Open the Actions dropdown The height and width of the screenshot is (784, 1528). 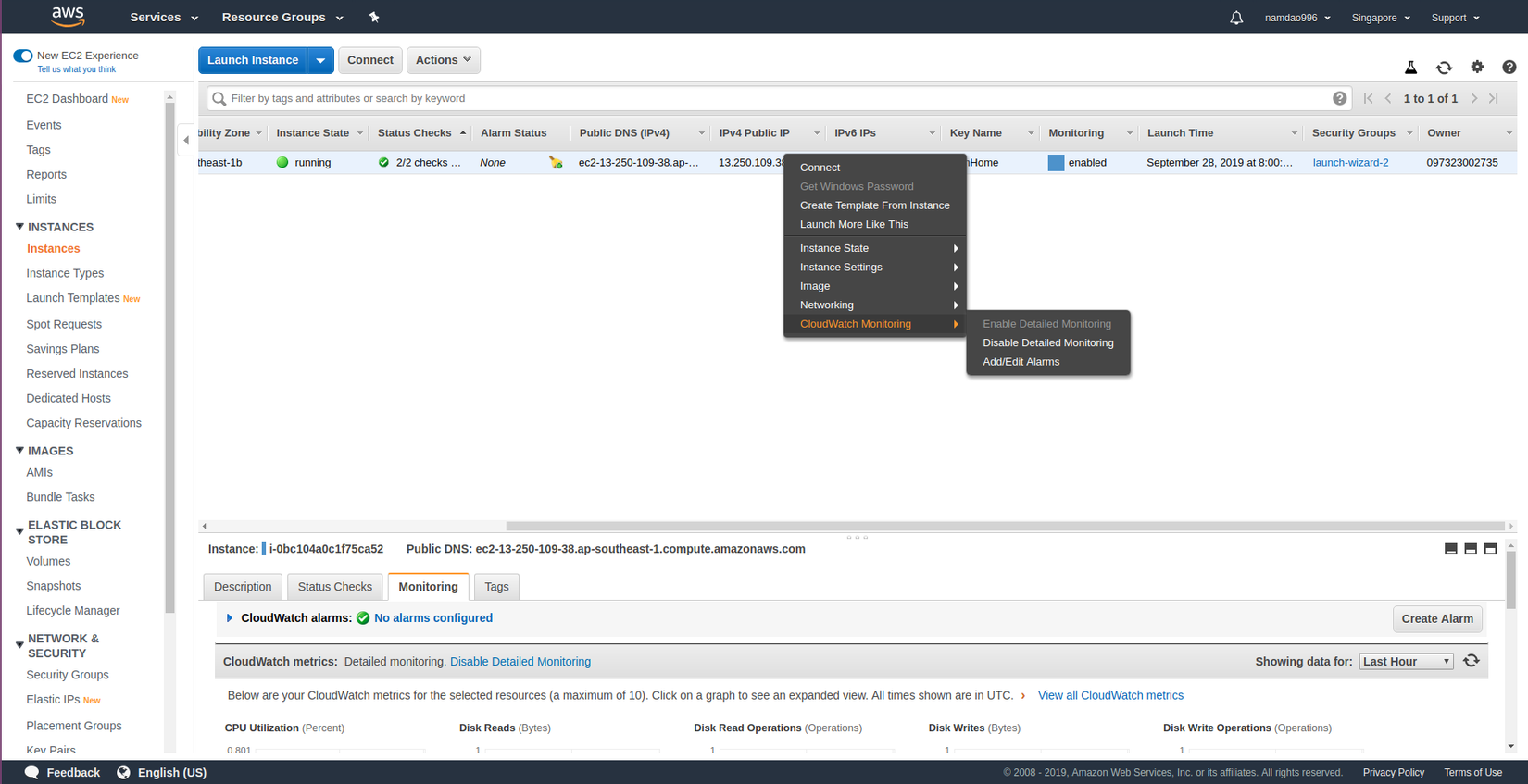click(444, 60)
